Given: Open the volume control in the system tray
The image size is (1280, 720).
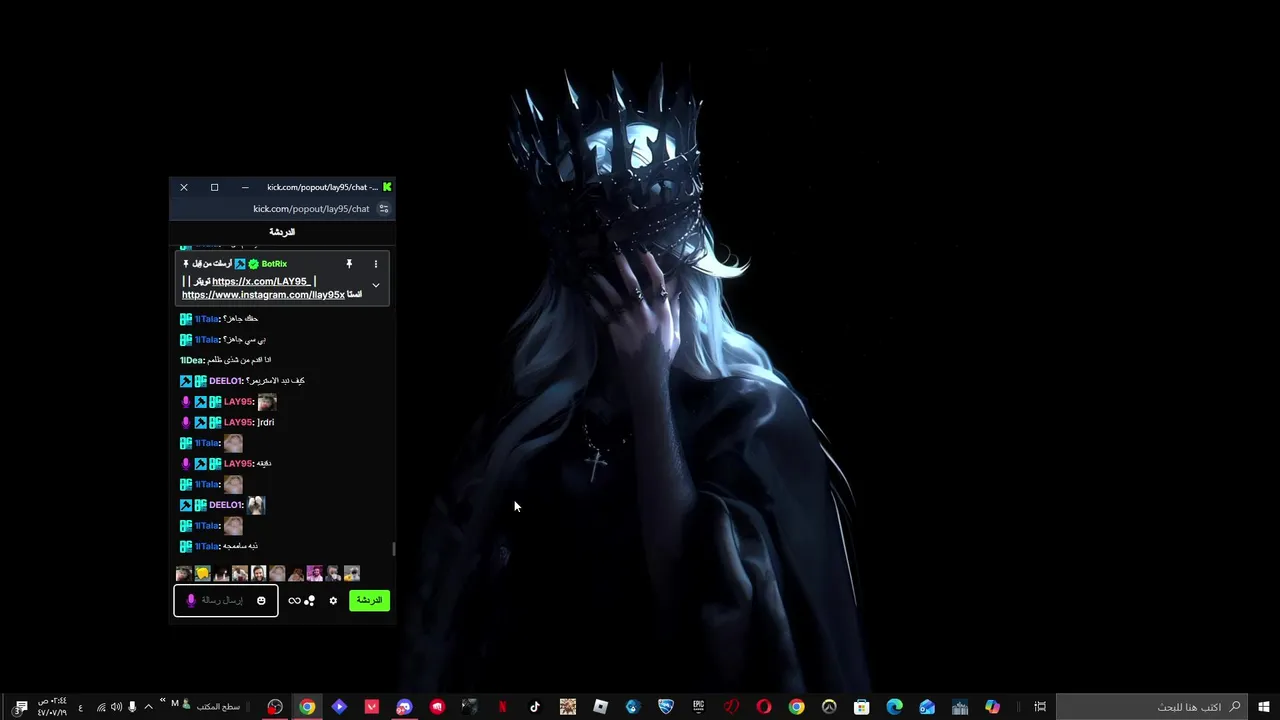Looking at the screenshot, I should point(116,707).
